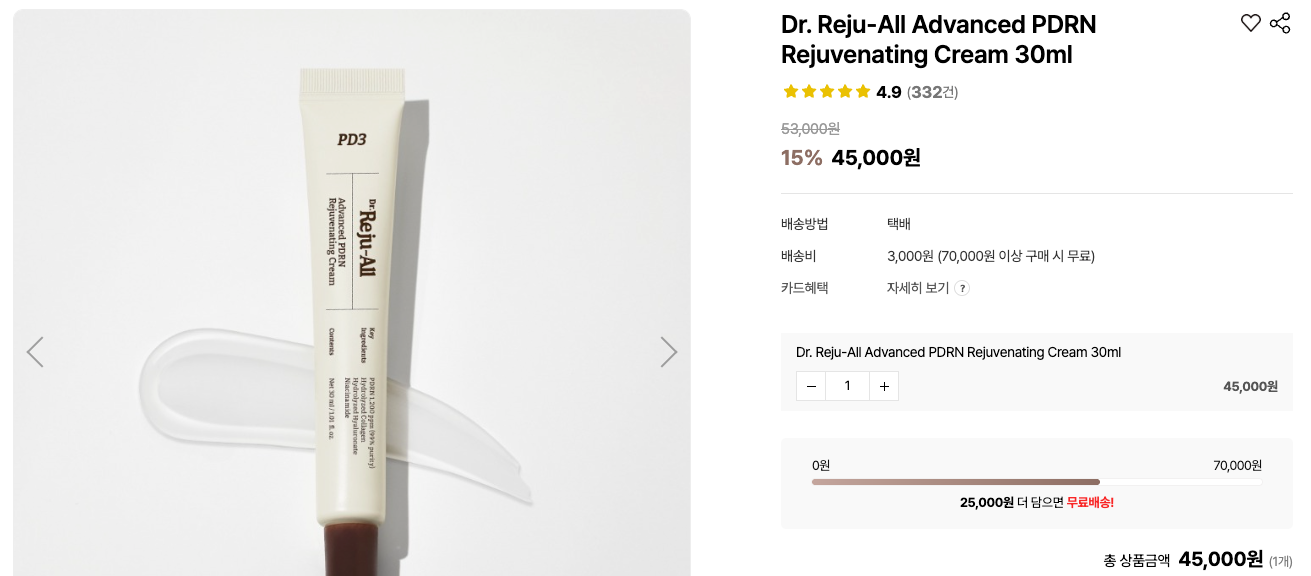Click the share icon
This screenshot has height=576, width=1311.
(1280, 23)
